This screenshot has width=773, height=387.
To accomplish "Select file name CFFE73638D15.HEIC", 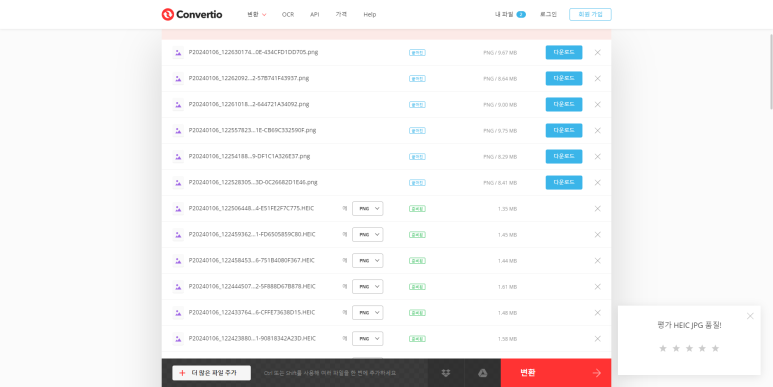I will point(251,313).
